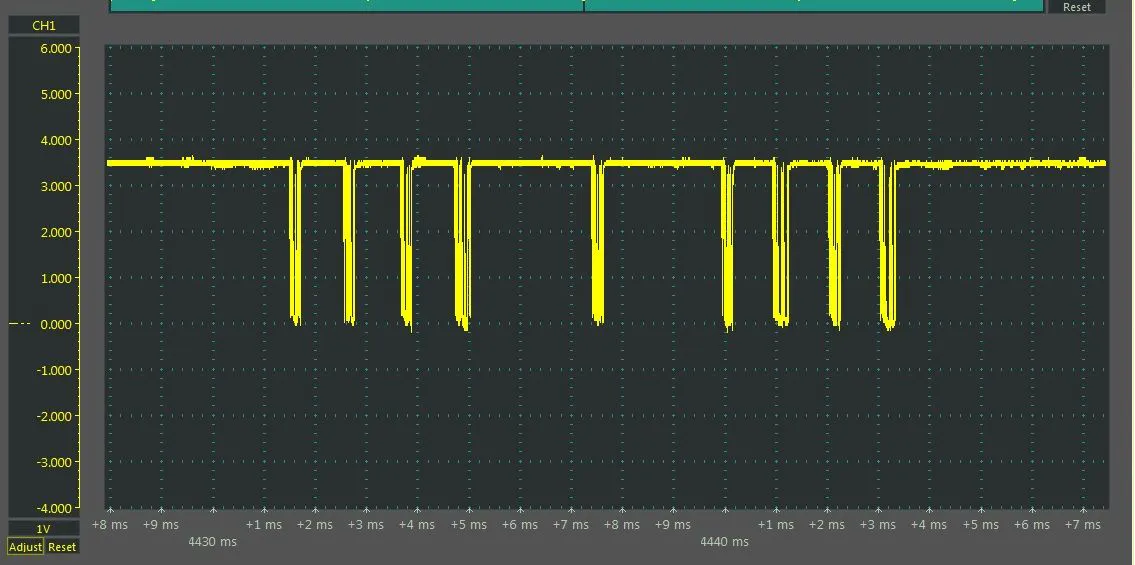Click the leftmost +8 ms time tick
The image size is (1135, 565).
pyautogui.click(x=110, y=524)
